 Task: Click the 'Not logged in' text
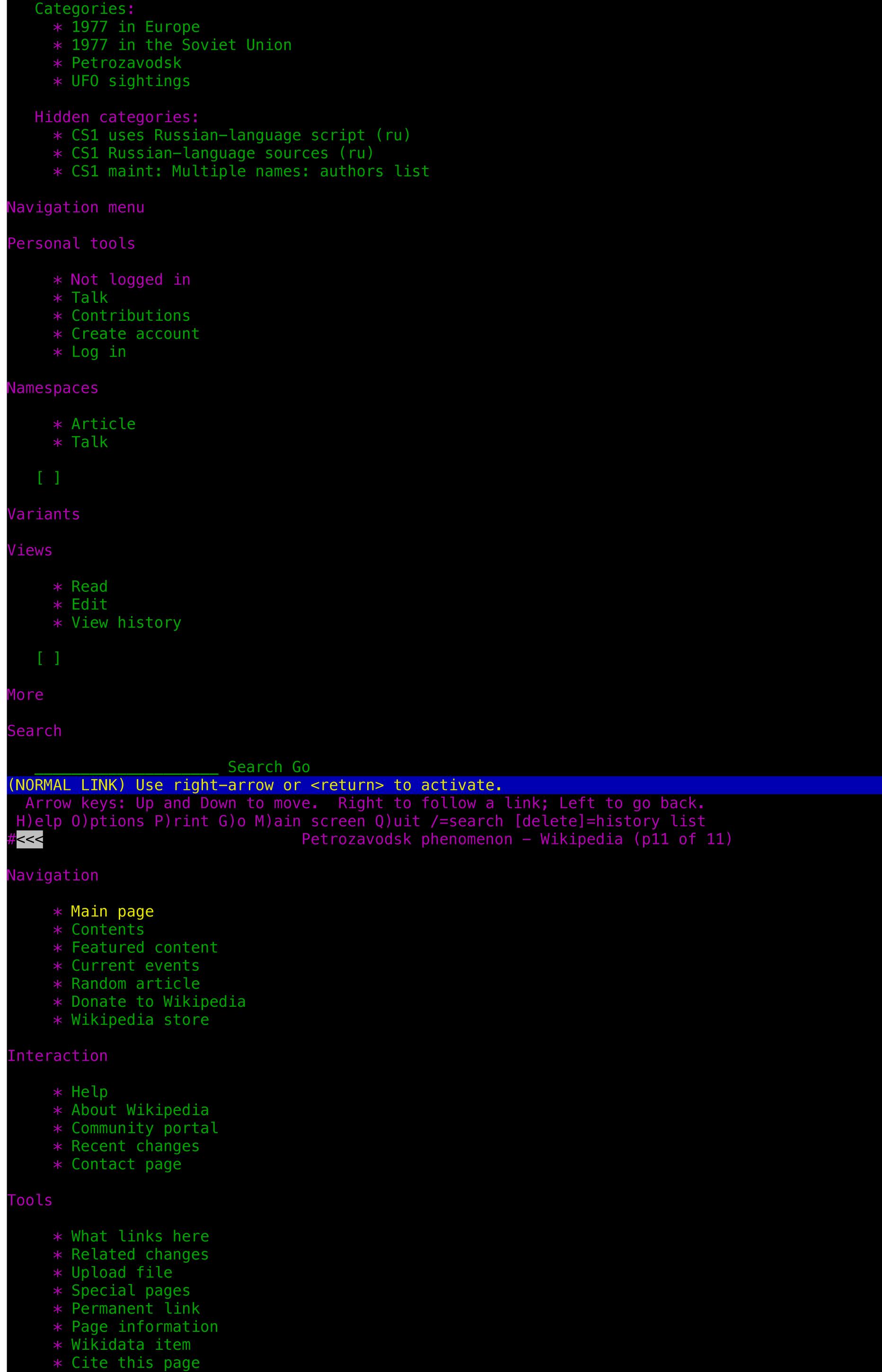[131, 280]
